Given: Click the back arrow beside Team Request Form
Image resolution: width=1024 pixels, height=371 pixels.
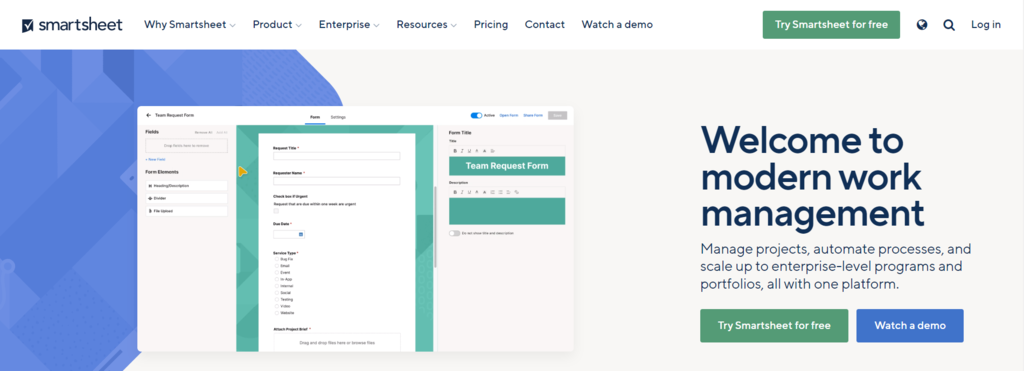Looking at the screenshot, I should 148,115.
